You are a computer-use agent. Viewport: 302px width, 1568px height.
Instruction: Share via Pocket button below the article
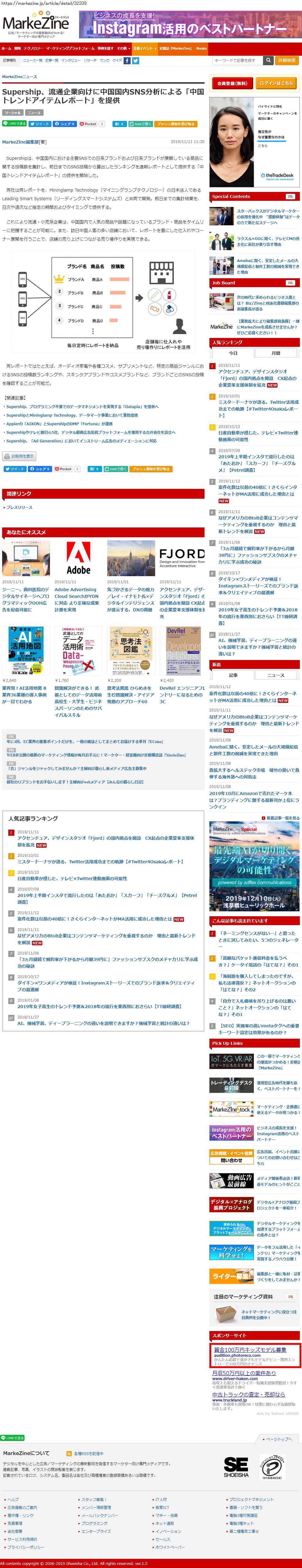tap(63, 469)
